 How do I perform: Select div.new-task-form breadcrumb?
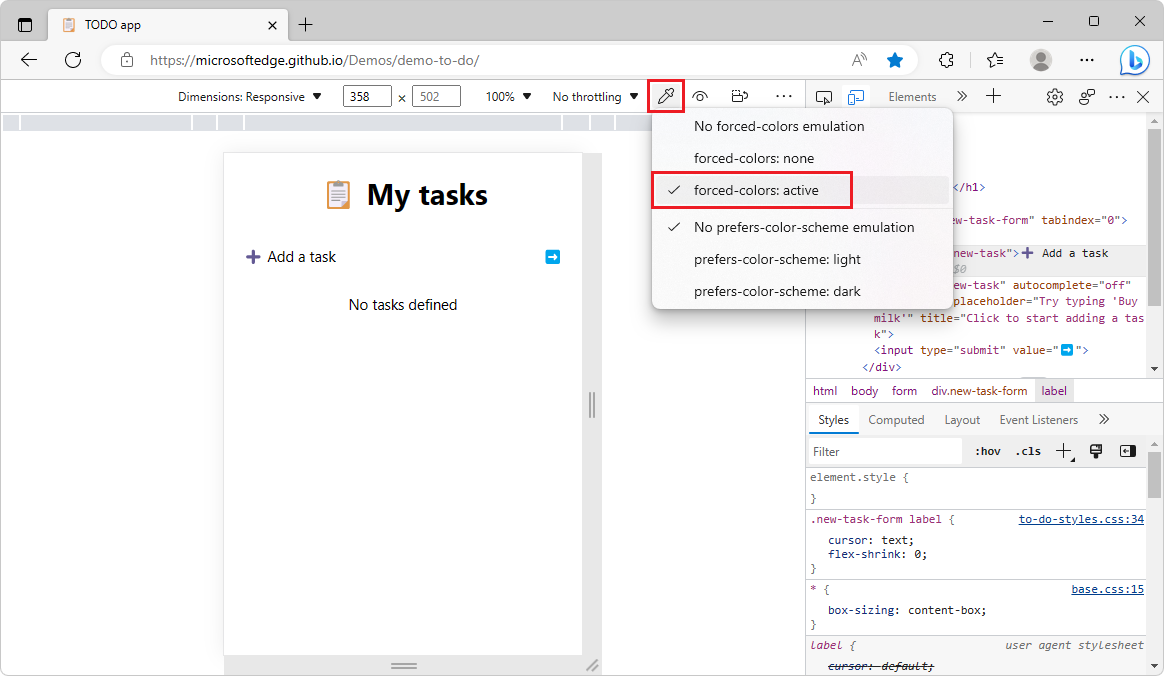tap(979, 391)
